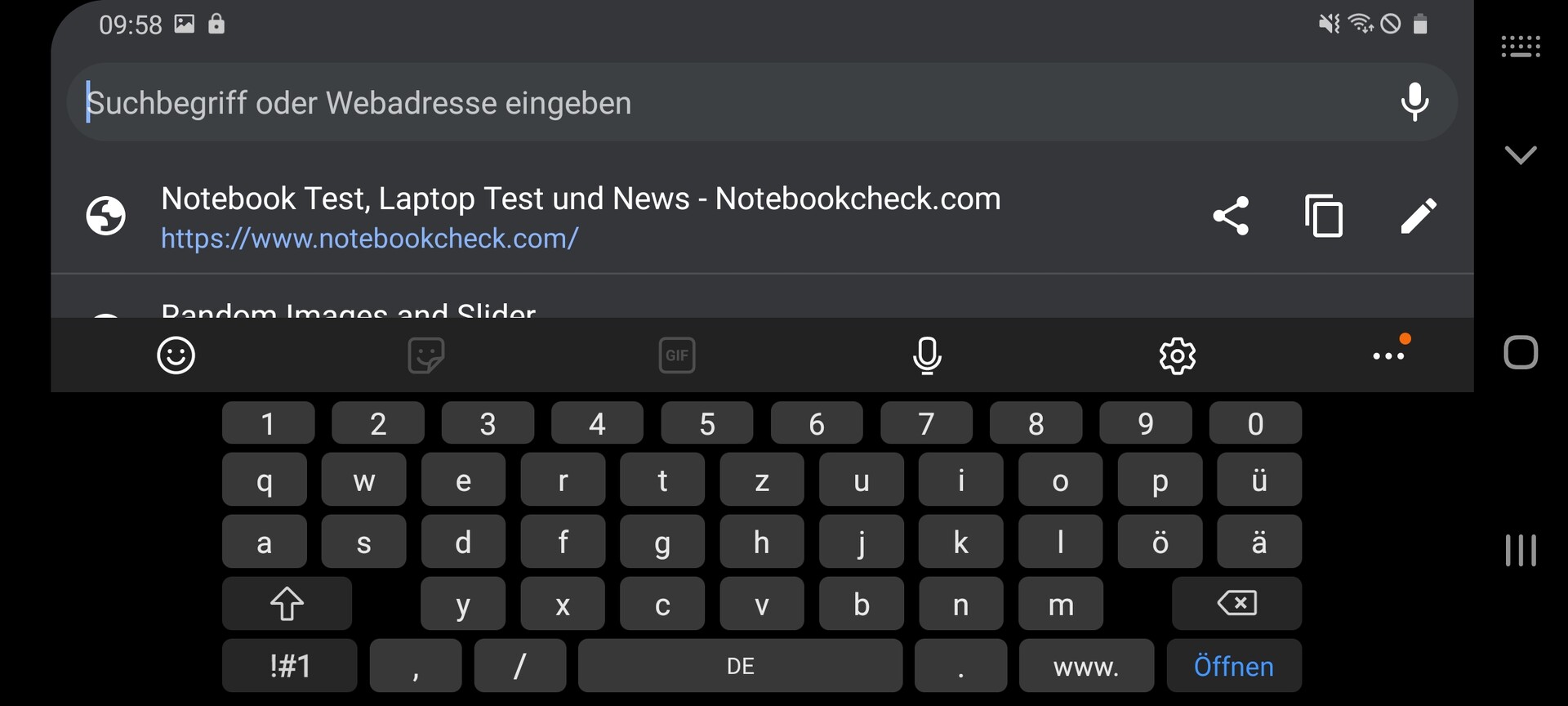Collapse the keyboard with down chevron
1568x706 pixels.
pos(1520,154)
